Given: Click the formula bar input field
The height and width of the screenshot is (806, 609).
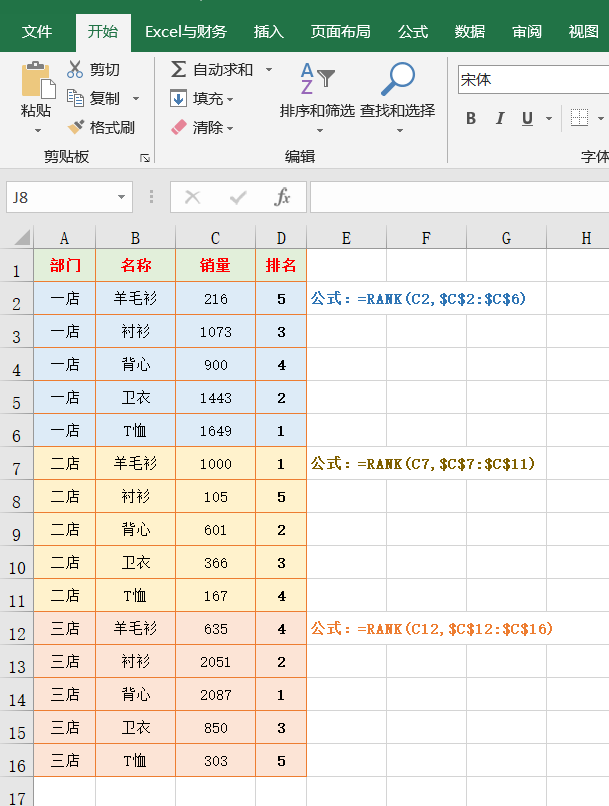Looking at the screenshot, I should pos(458,197).
